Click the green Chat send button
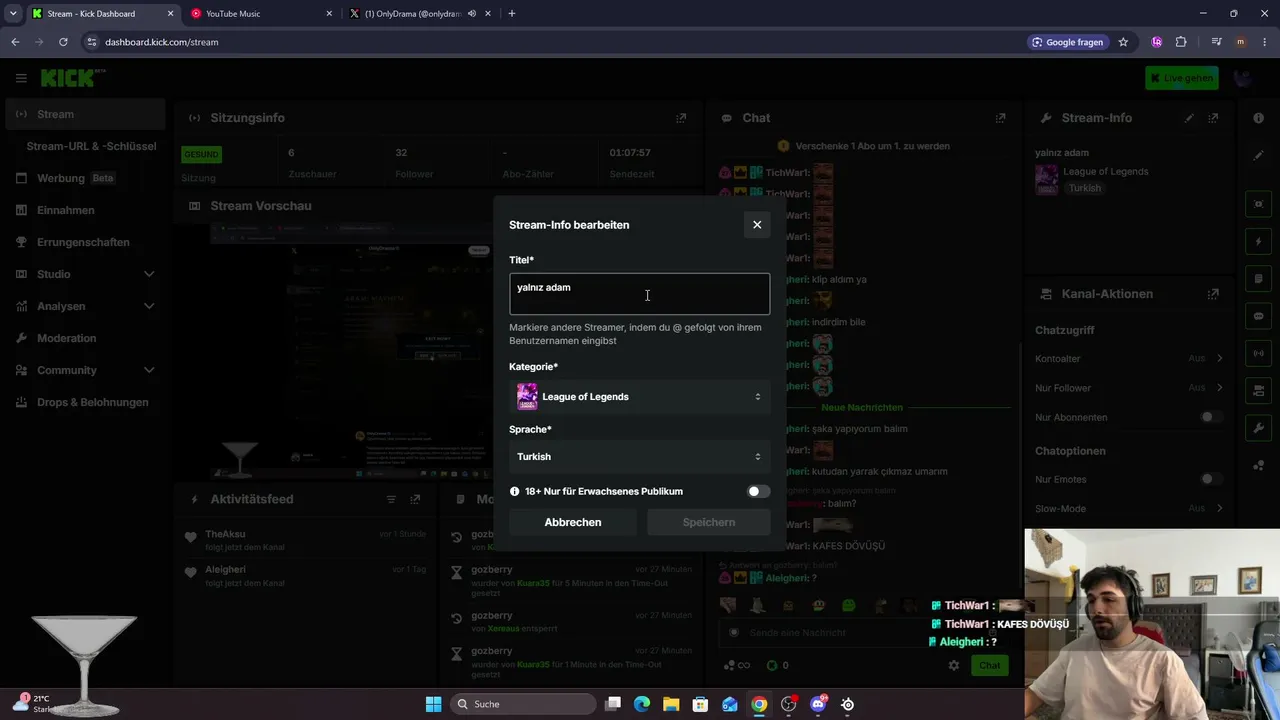The height and width of the screenshot is (720, 1280). (989, 665)
